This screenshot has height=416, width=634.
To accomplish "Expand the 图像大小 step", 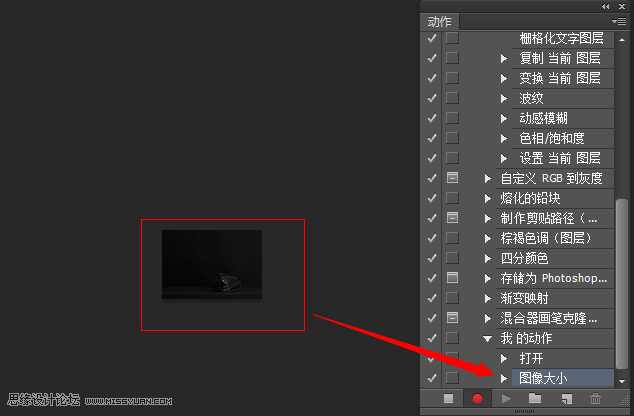I will pos(505,378).
